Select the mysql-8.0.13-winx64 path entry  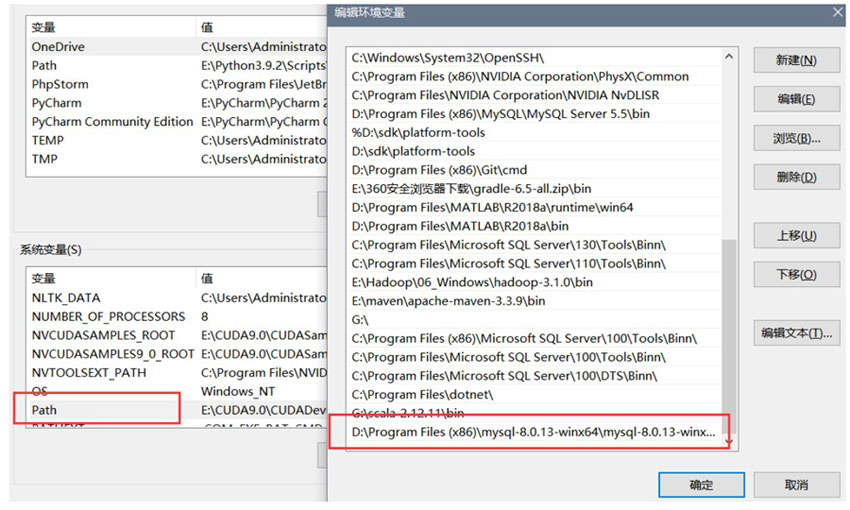click(x=533, y=432)
